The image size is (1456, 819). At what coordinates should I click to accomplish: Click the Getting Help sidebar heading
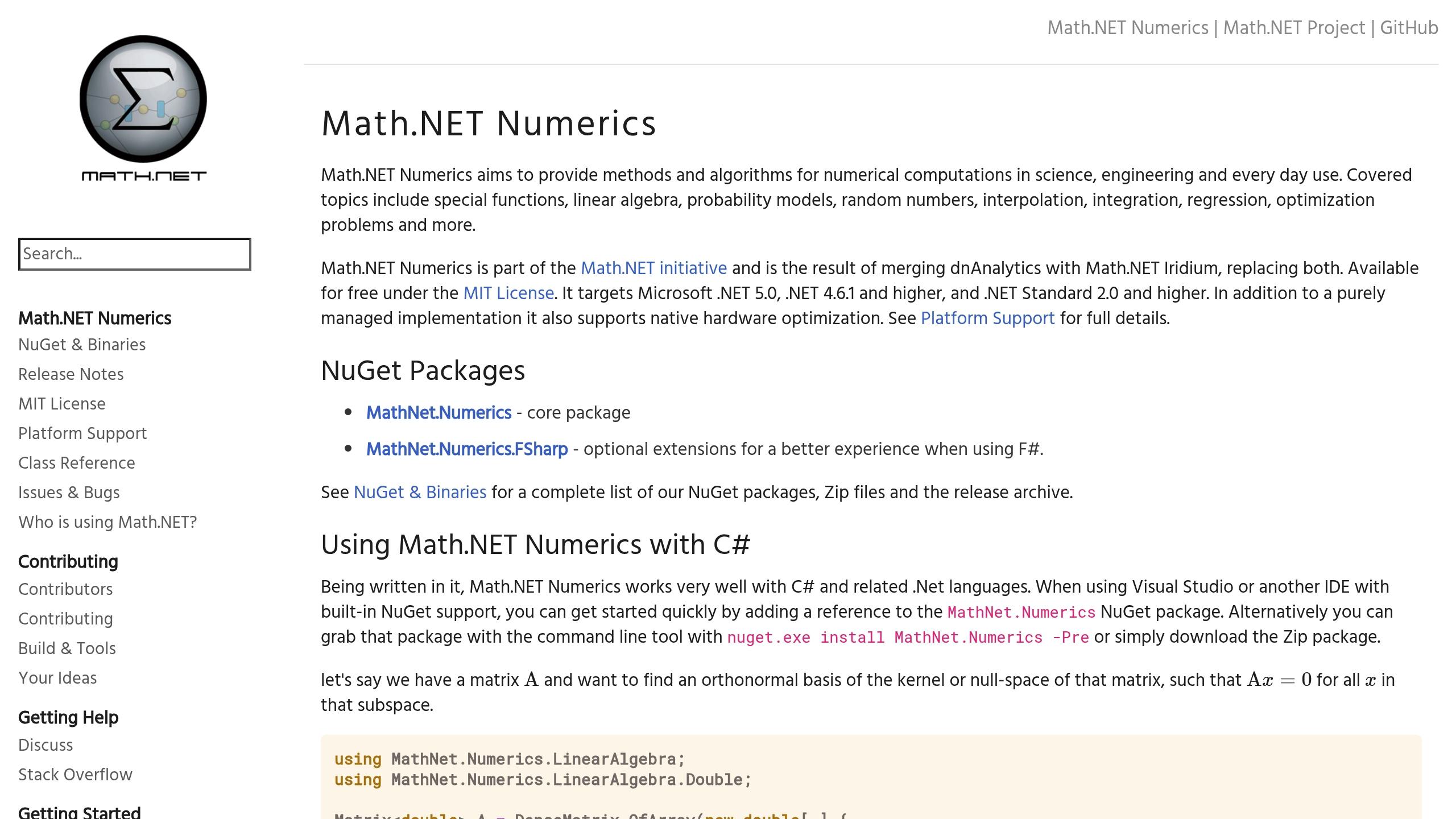(x=68, y=718)
